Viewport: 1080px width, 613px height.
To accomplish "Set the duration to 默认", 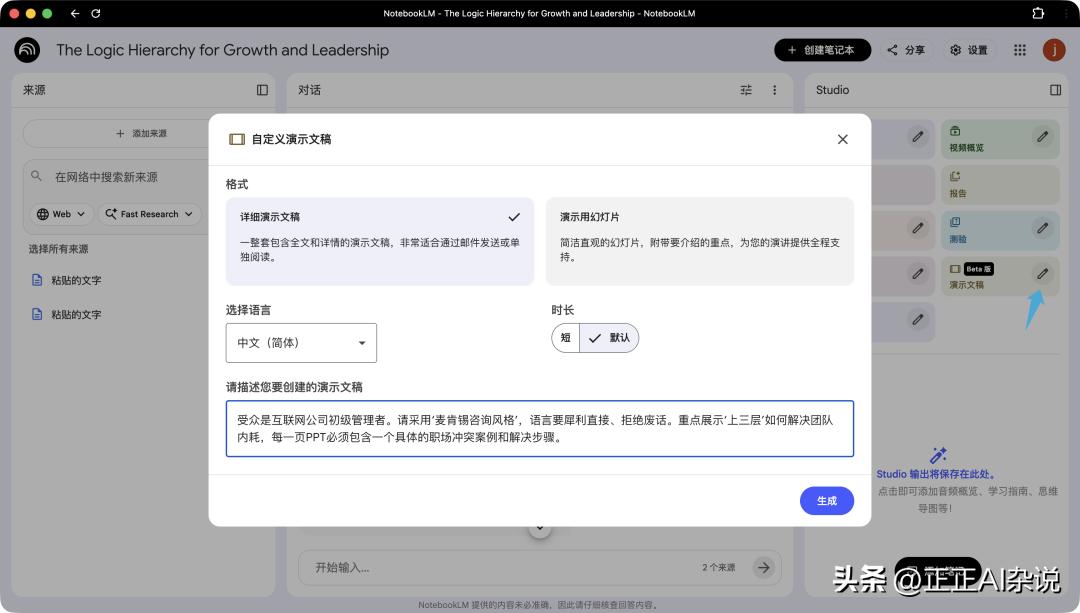I will click(x=610, y=338).
